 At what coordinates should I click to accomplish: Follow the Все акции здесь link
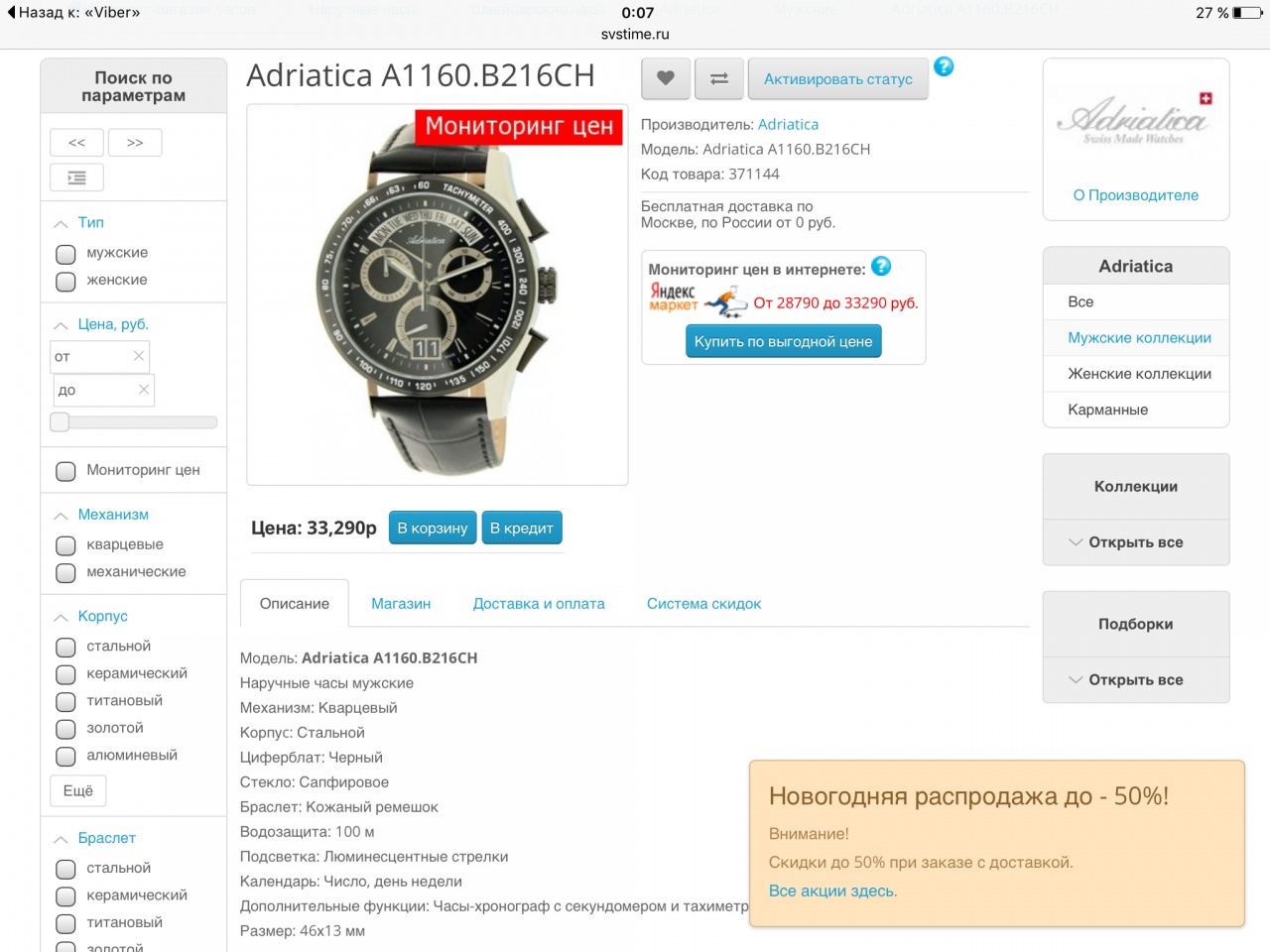[x=832, y=892]
